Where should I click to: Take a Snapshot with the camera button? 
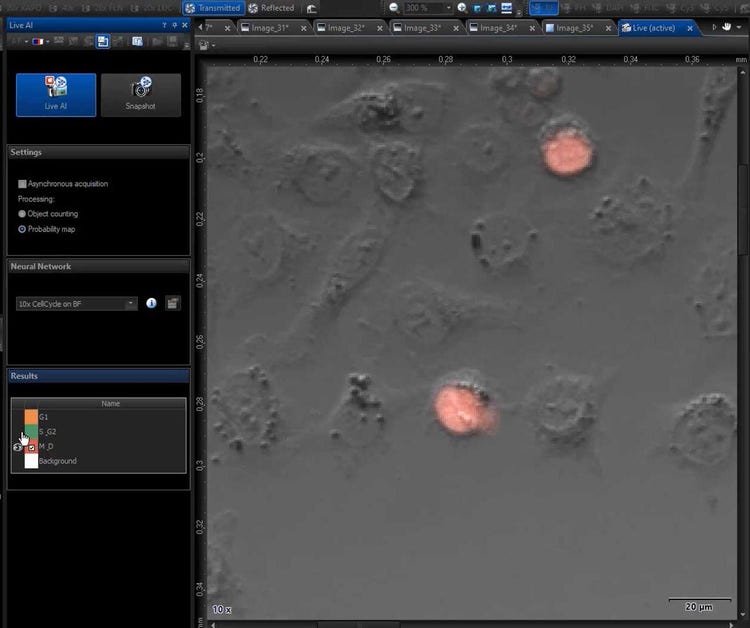(x=140, y=94)
